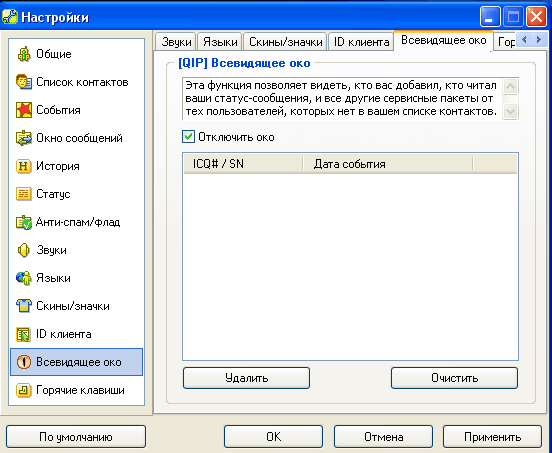This screenshot has height=453, width=552.
Task: Select Общие in the sidebar list
Action: click(x=76, y=54)
